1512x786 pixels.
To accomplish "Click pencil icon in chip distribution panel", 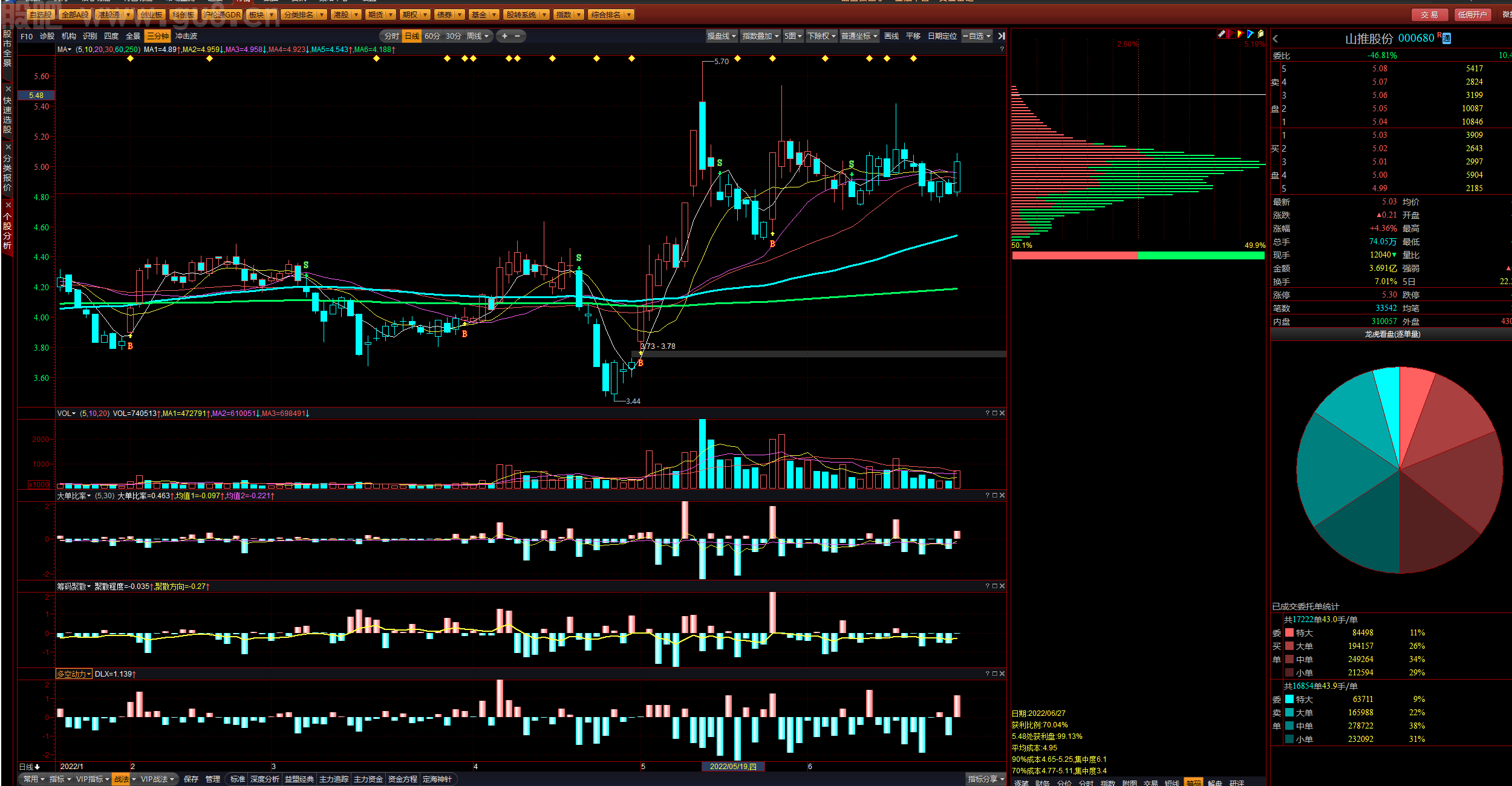I will point(1221,34).
